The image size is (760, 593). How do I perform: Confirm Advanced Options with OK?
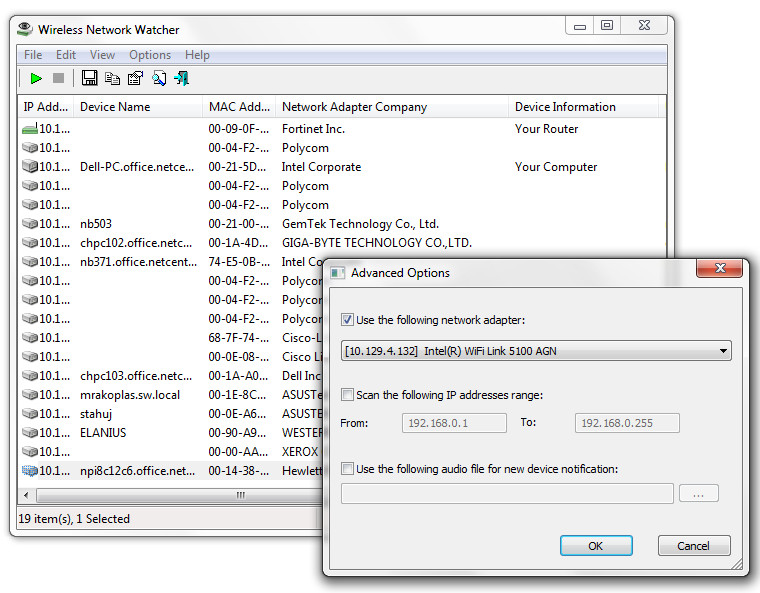point(596,545)
